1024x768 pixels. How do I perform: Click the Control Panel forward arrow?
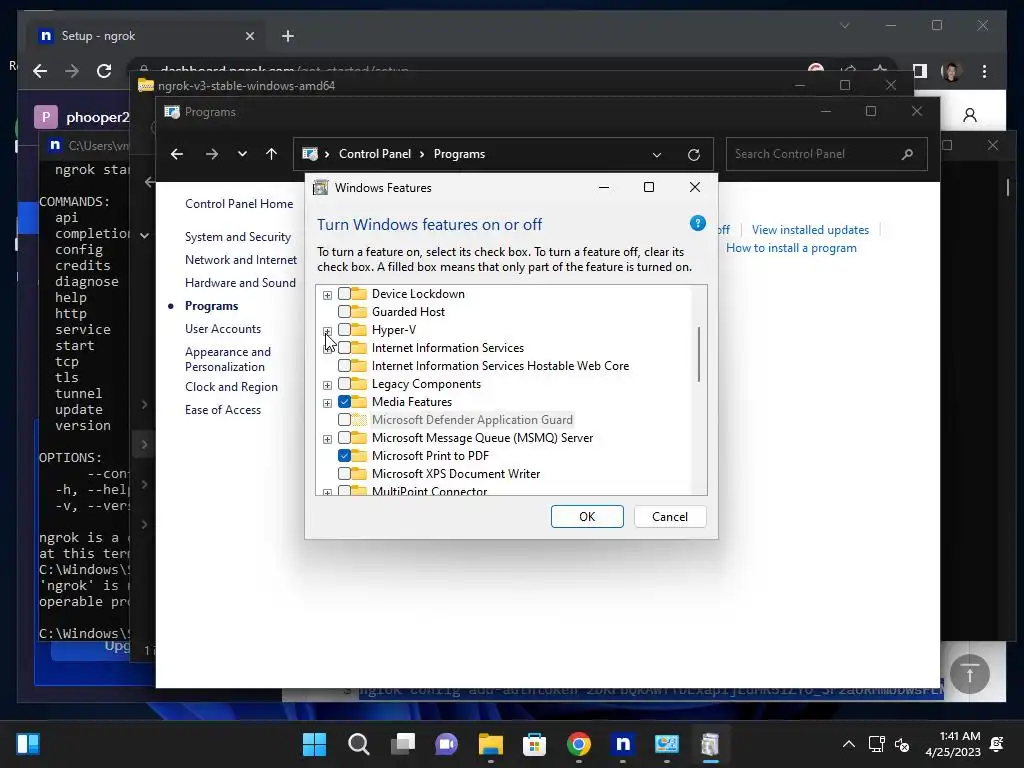click(x=212, y=154)
